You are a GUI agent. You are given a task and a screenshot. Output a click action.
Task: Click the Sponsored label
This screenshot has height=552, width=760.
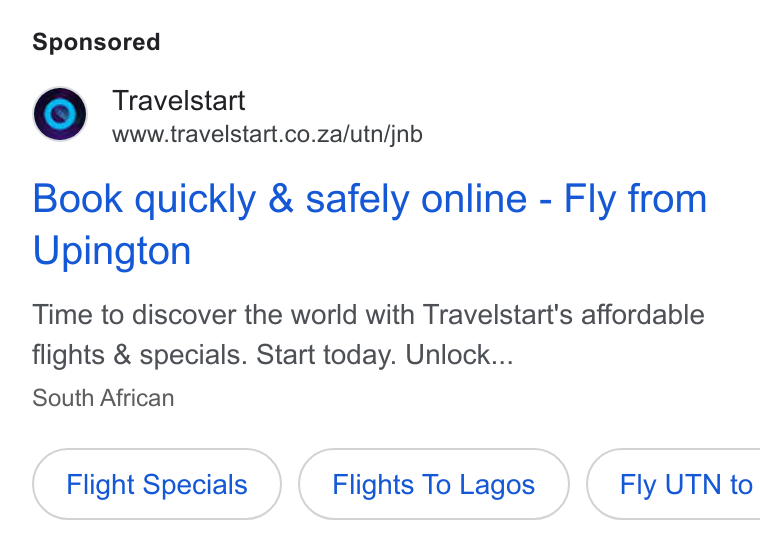coord(96,42)
